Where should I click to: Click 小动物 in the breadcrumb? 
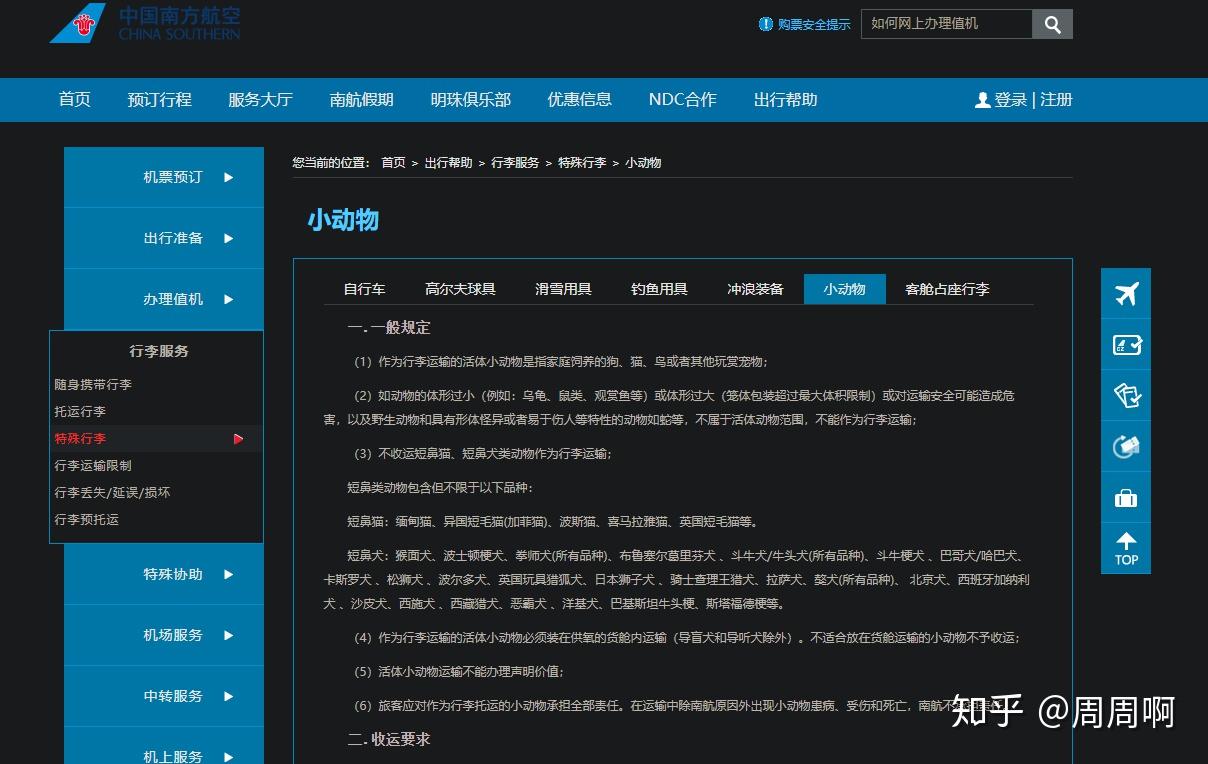pos(643,163)
